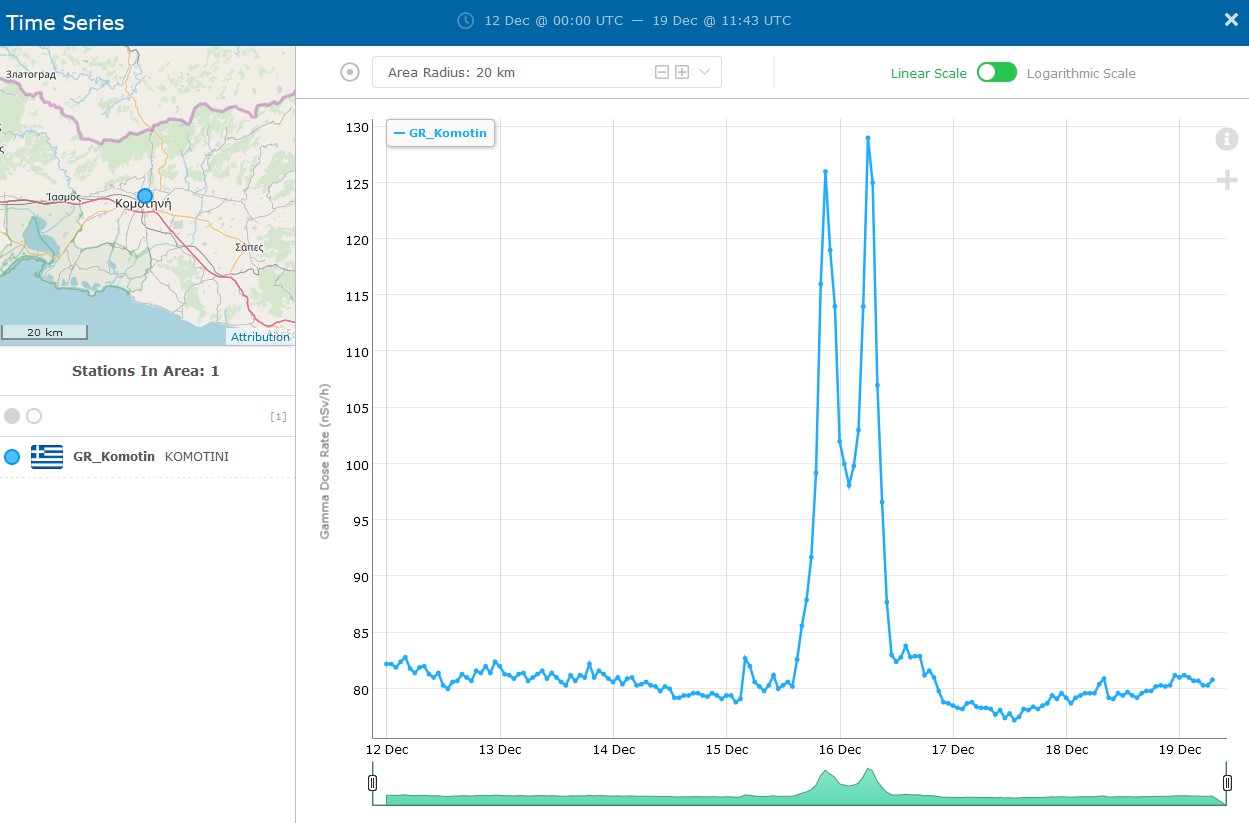Open the Area Radius dropdown chevron
Viewport: 1249px width, 823px height.
(x=704, y=72)
